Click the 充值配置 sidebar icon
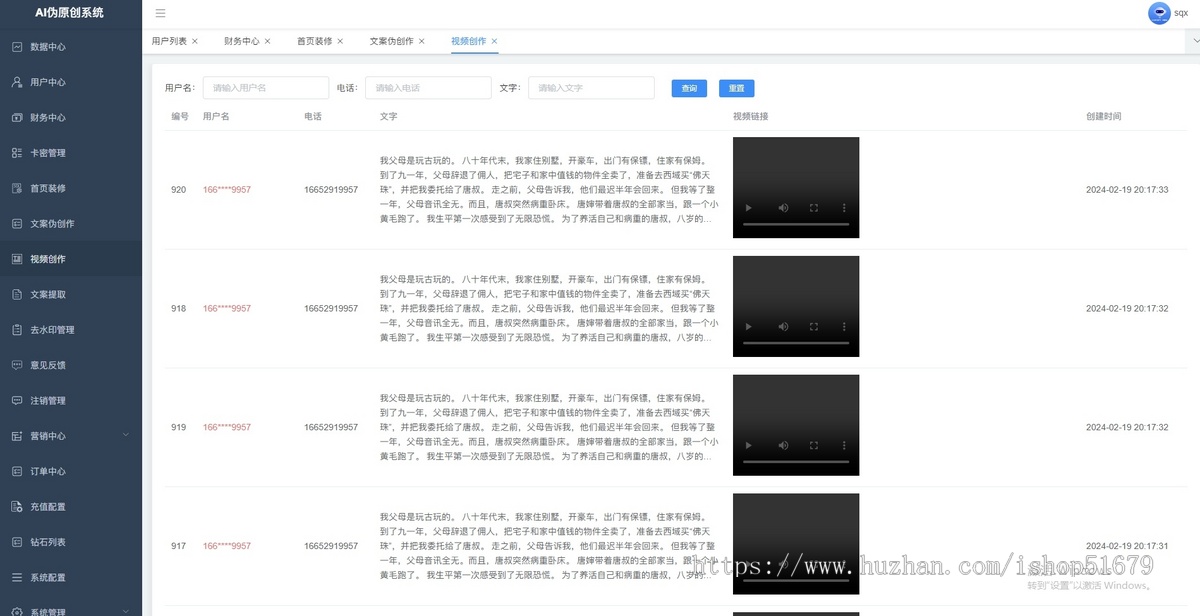The image size is (1200, 616). 17,507
